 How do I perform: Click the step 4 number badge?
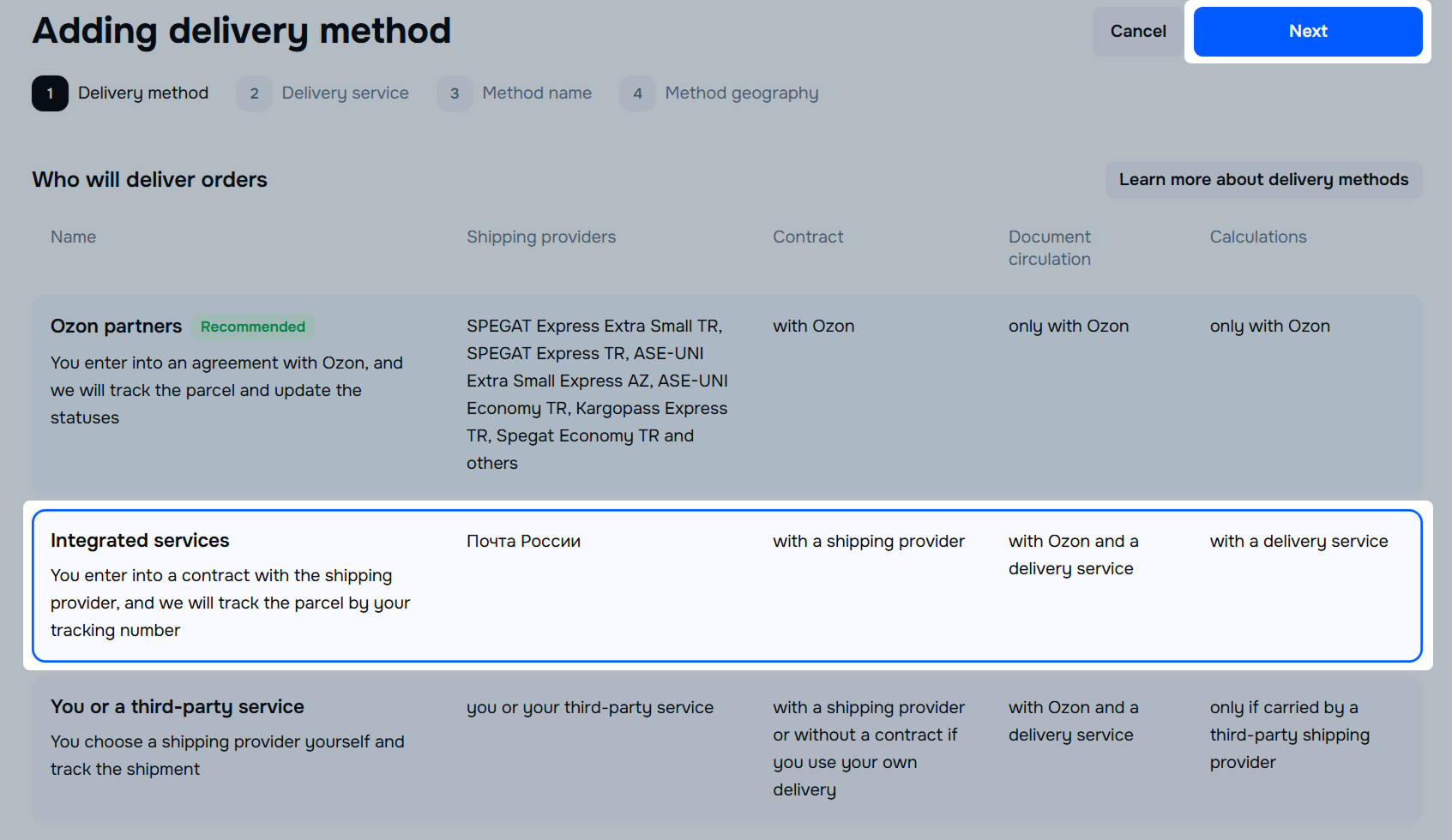(637, 93)
